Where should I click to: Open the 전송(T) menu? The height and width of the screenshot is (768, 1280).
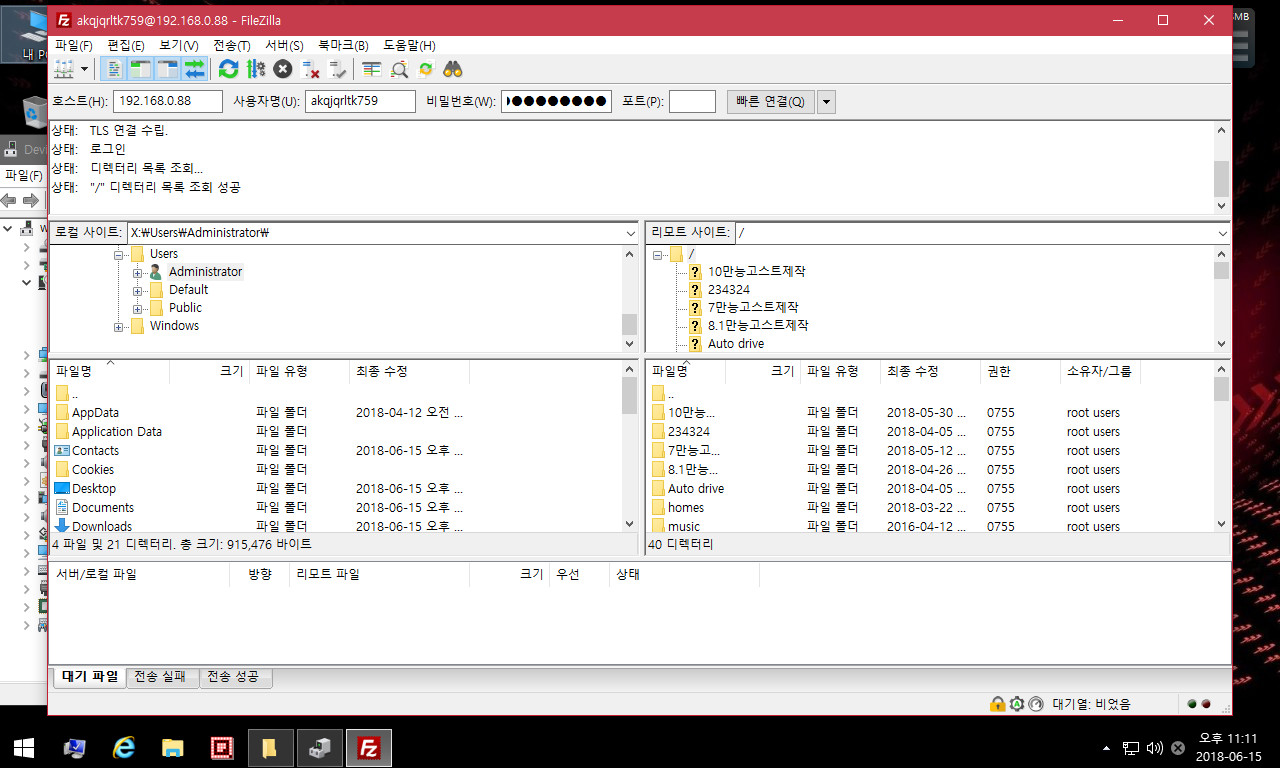pyautogui.click(x=232, y=46)
